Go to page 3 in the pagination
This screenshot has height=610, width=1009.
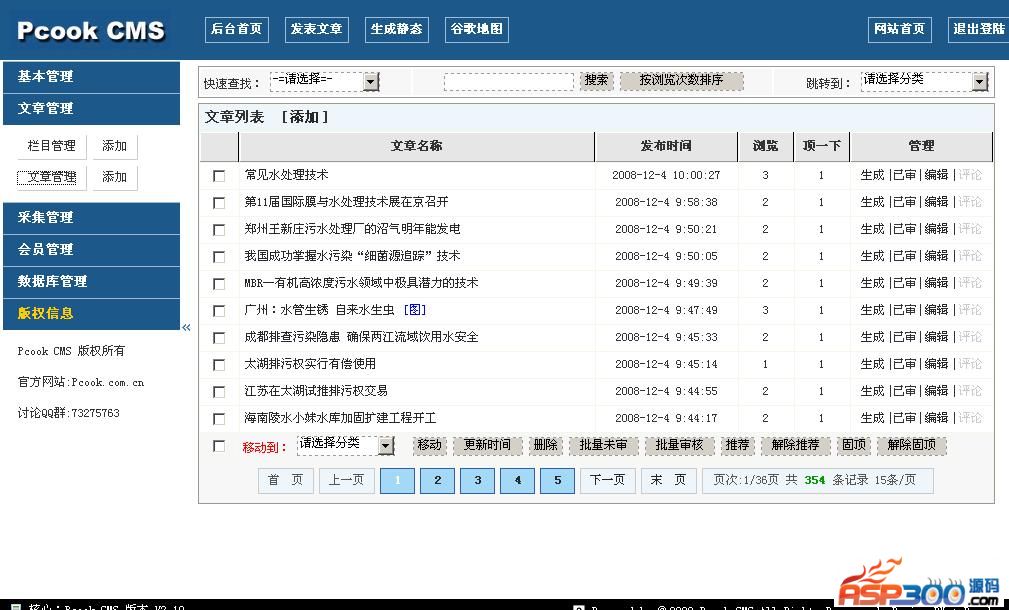coord(477,481)
